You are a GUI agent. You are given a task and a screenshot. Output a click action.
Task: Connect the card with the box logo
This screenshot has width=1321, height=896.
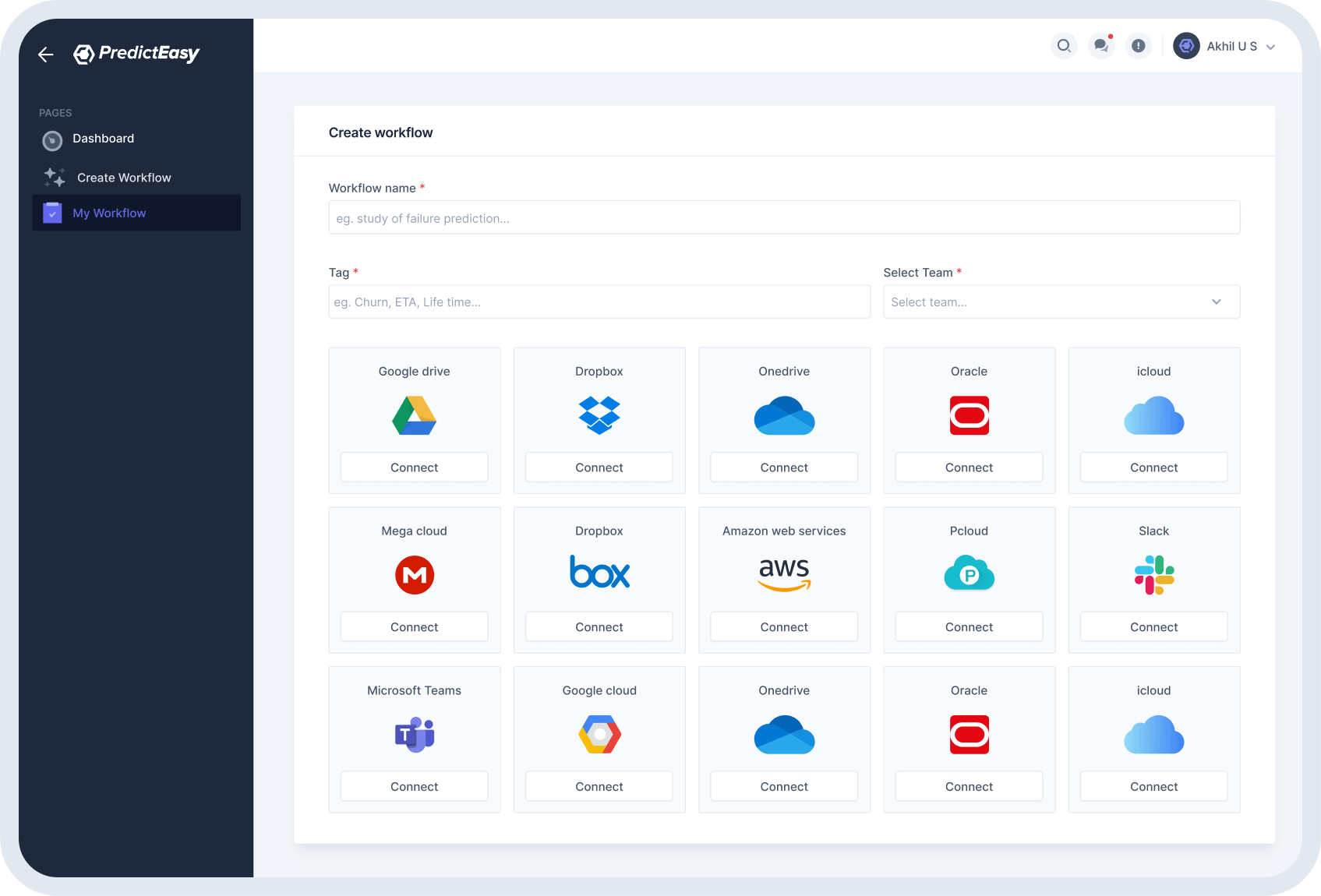click(x=599, y=627)
